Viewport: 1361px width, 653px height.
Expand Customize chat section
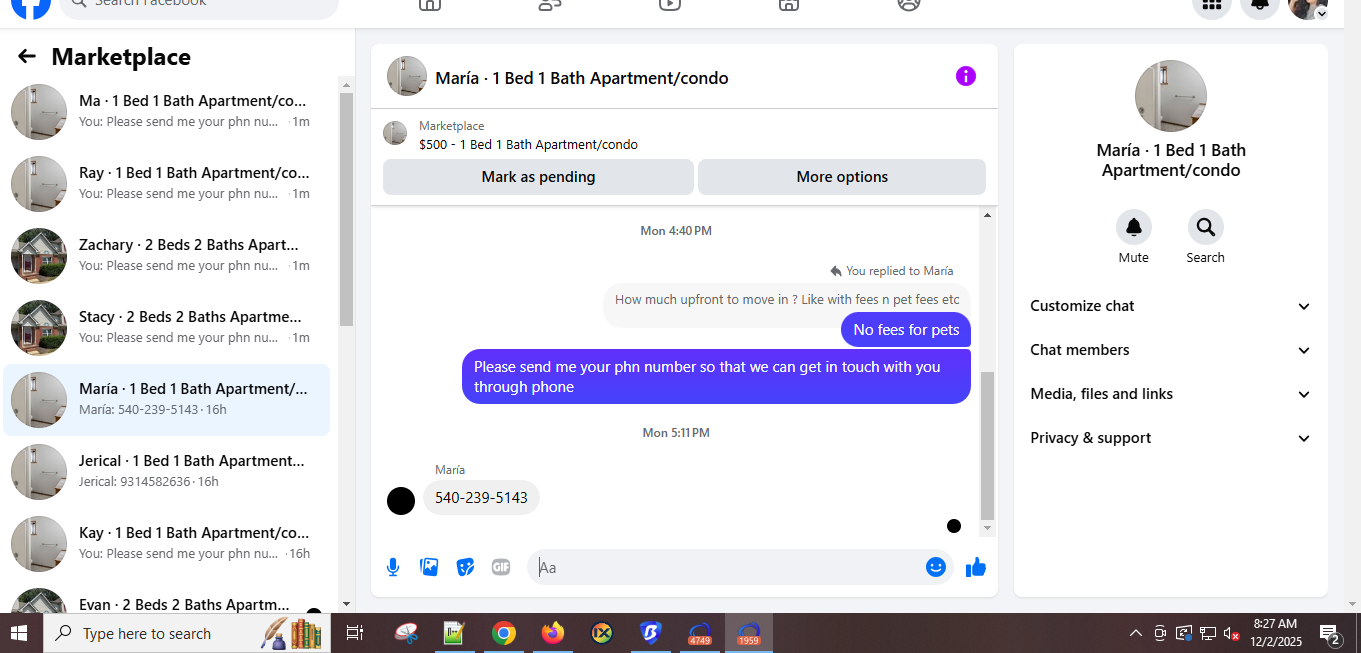coord(1171,306)
